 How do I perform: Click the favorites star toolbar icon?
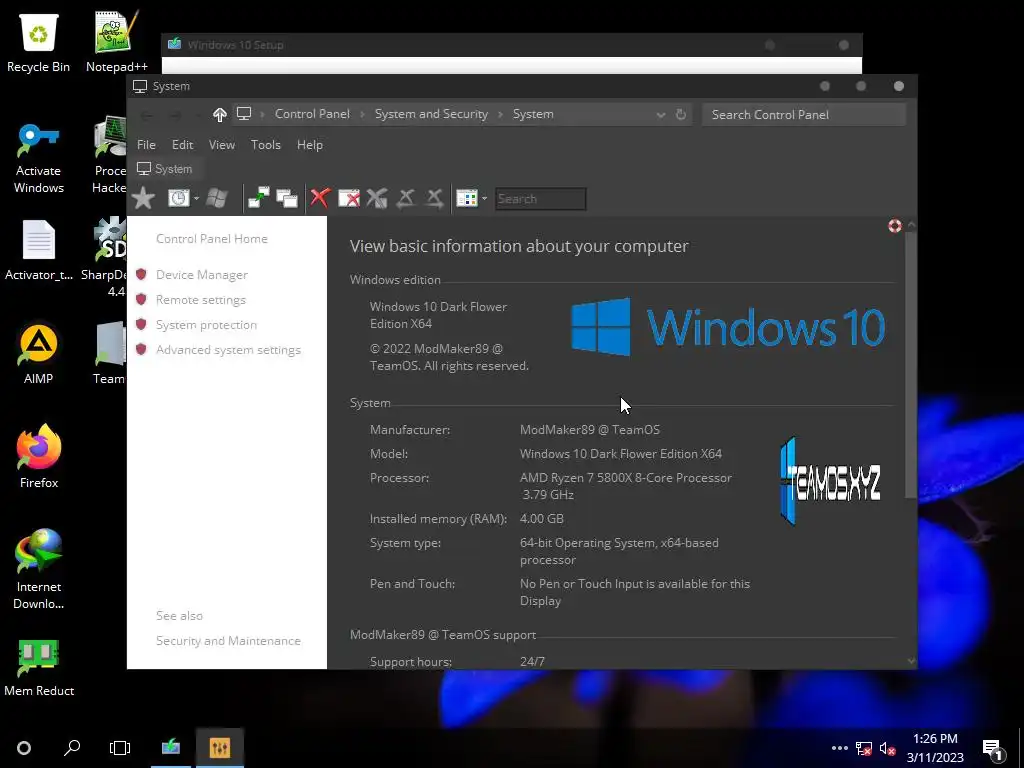pyautogui.click(x=143, y=199)
